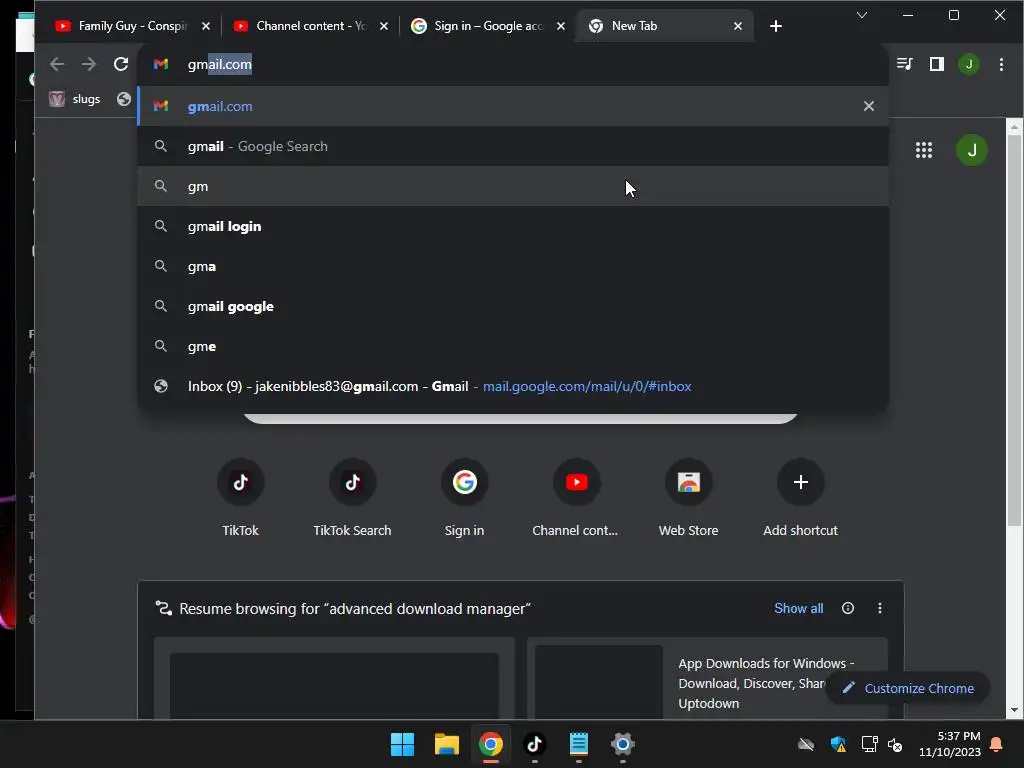This screenshot has width=1024, height=768.
Task: Choose 'gmail - Google Search' suggestion
Action: pyautogui.click(x=513, y=146)
